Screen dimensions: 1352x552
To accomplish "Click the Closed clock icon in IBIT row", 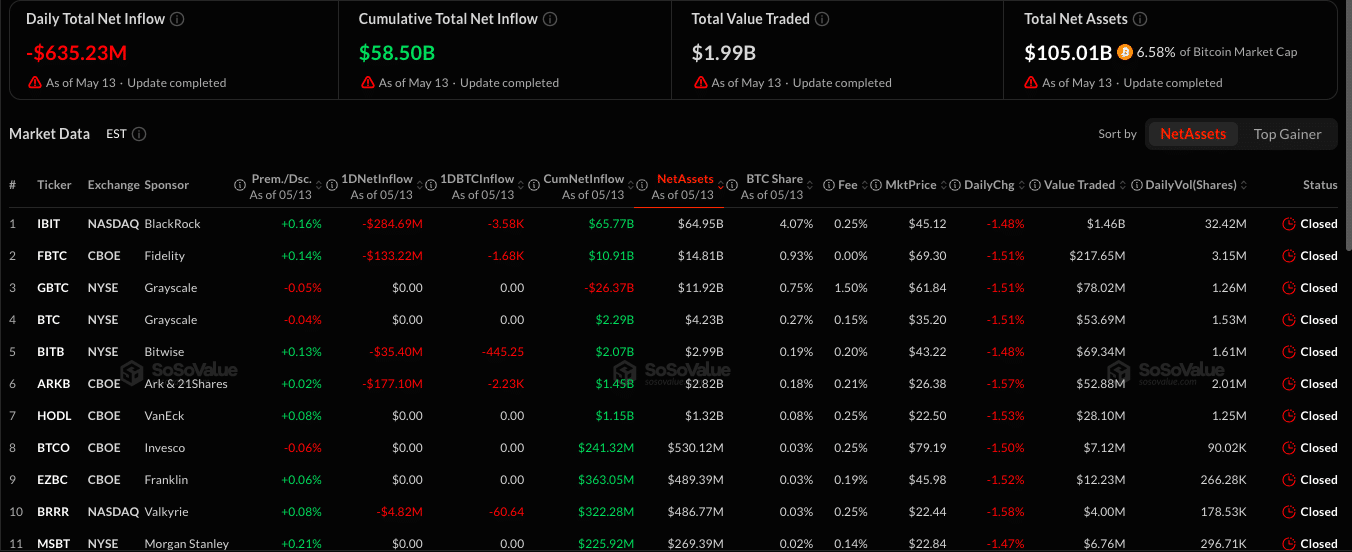I will (x=1289, y=224).
